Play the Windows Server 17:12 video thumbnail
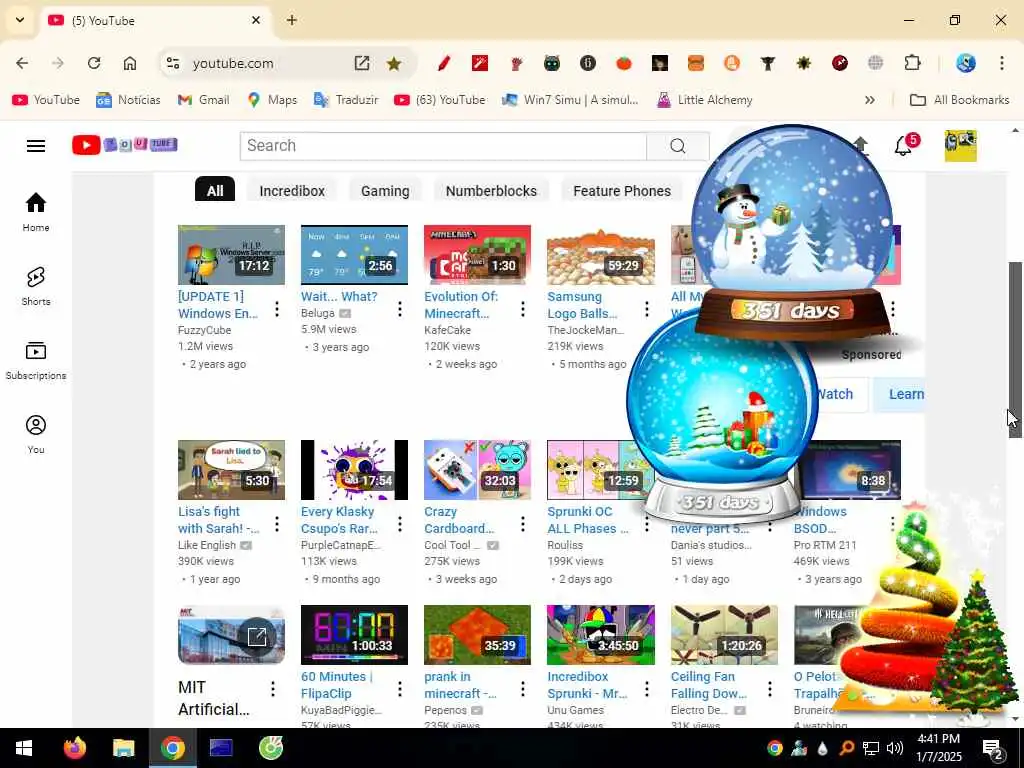 point(231,255)
